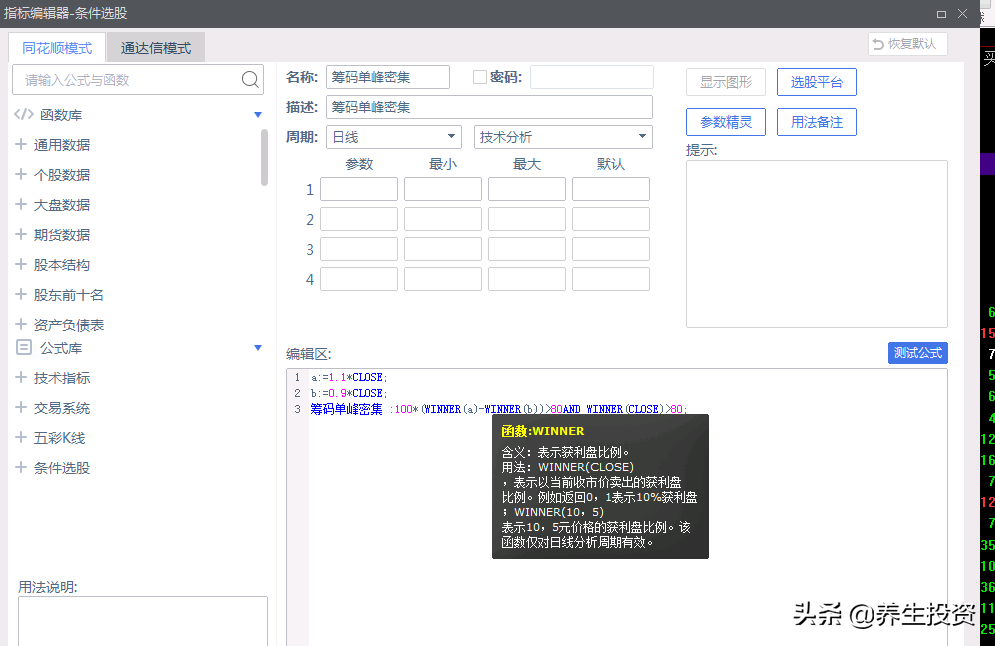Collapse the 公式库 section arrow

258,348
